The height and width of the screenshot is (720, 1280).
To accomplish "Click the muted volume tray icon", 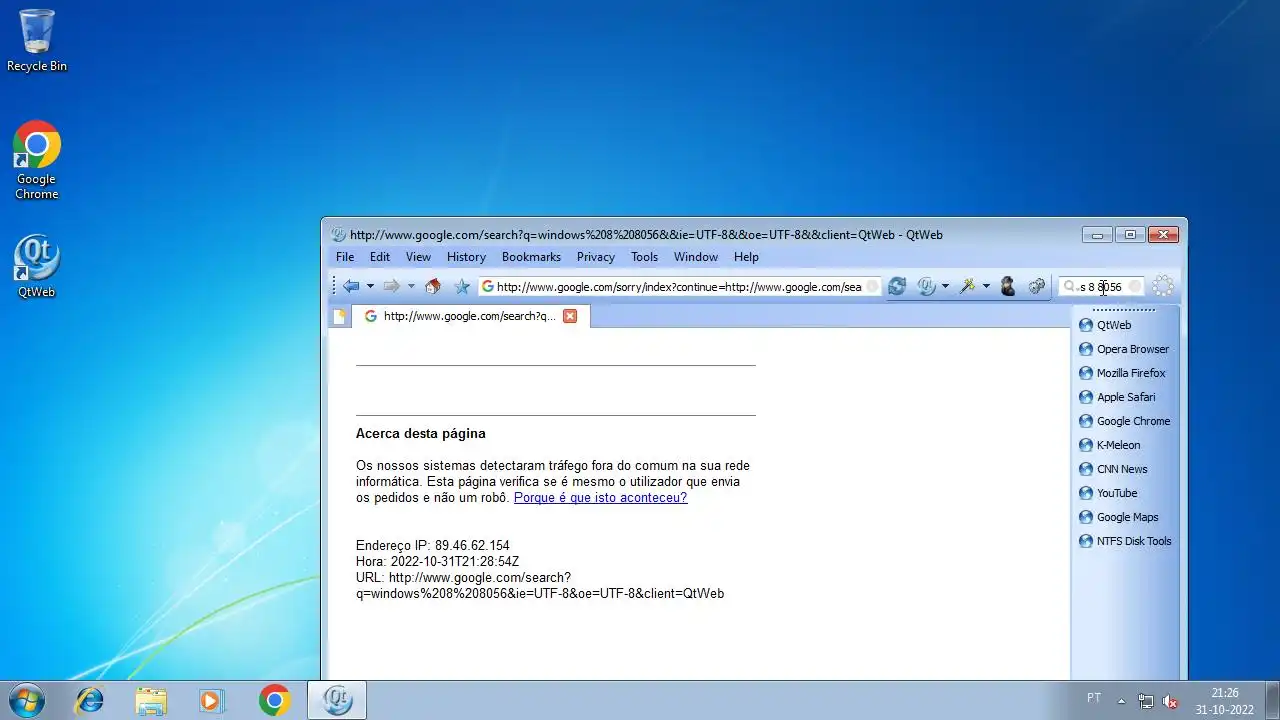I will coord(1170,701).
